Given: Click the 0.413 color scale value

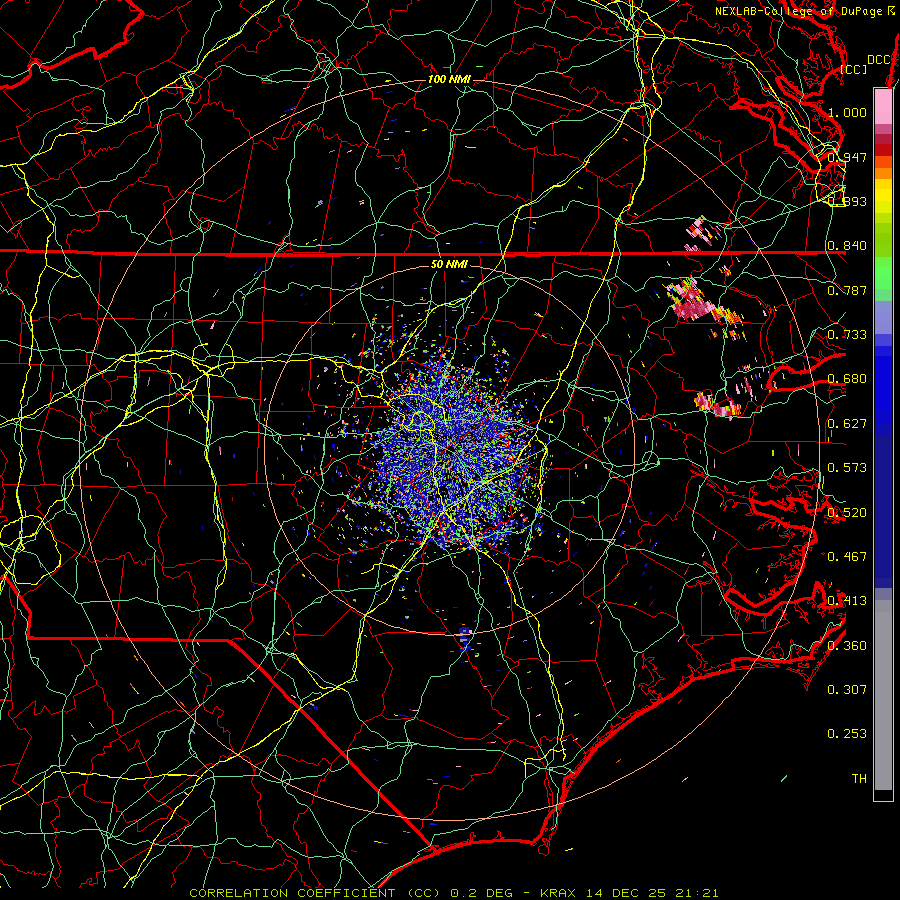Looking at the screenshot, I should [847, 601].
